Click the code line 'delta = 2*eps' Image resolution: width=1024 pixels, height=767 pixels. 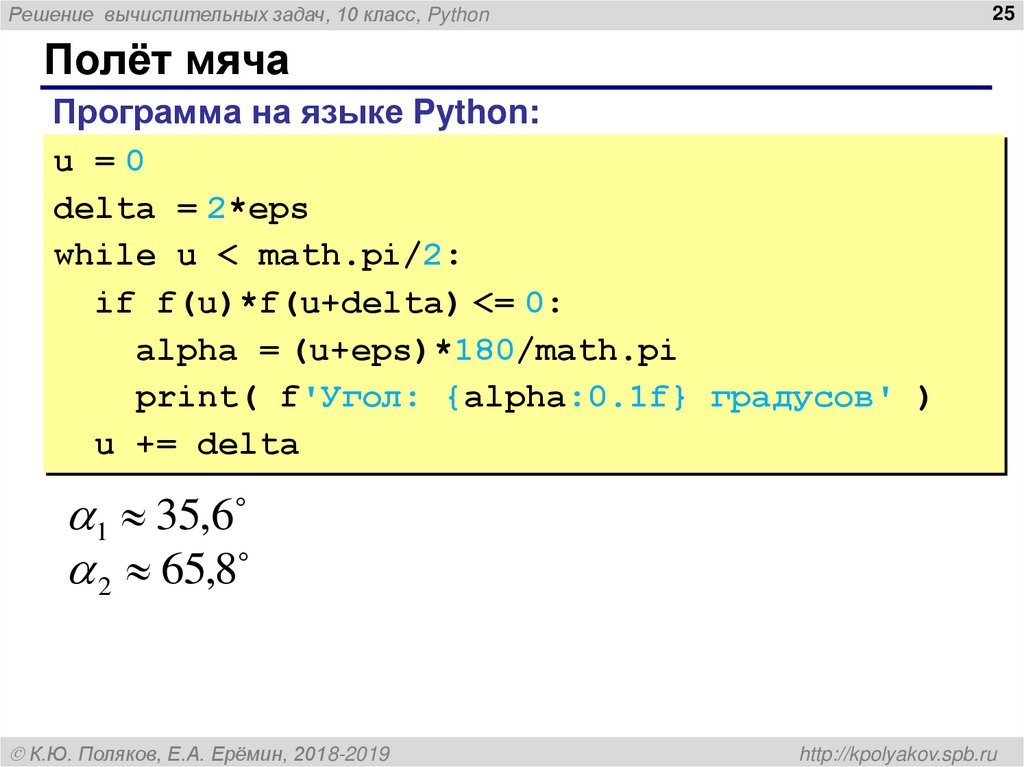pos(180,209)
